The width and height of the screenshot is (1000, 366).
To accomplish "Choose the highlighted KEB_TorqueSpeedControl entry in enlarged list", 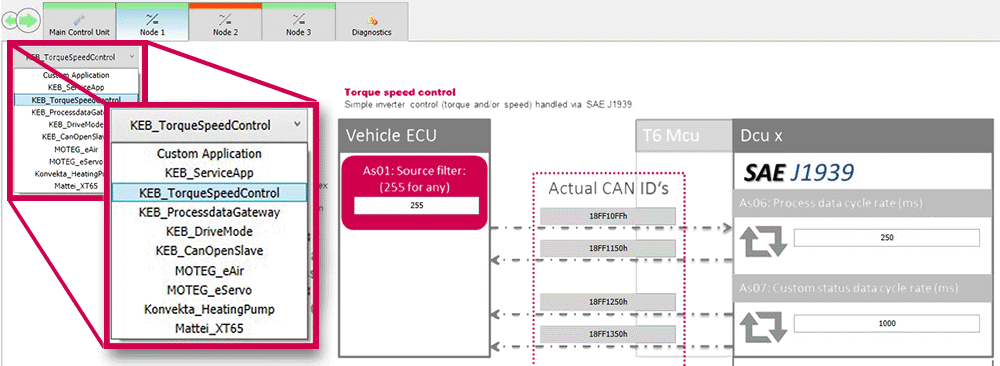I will coord(209,193).
